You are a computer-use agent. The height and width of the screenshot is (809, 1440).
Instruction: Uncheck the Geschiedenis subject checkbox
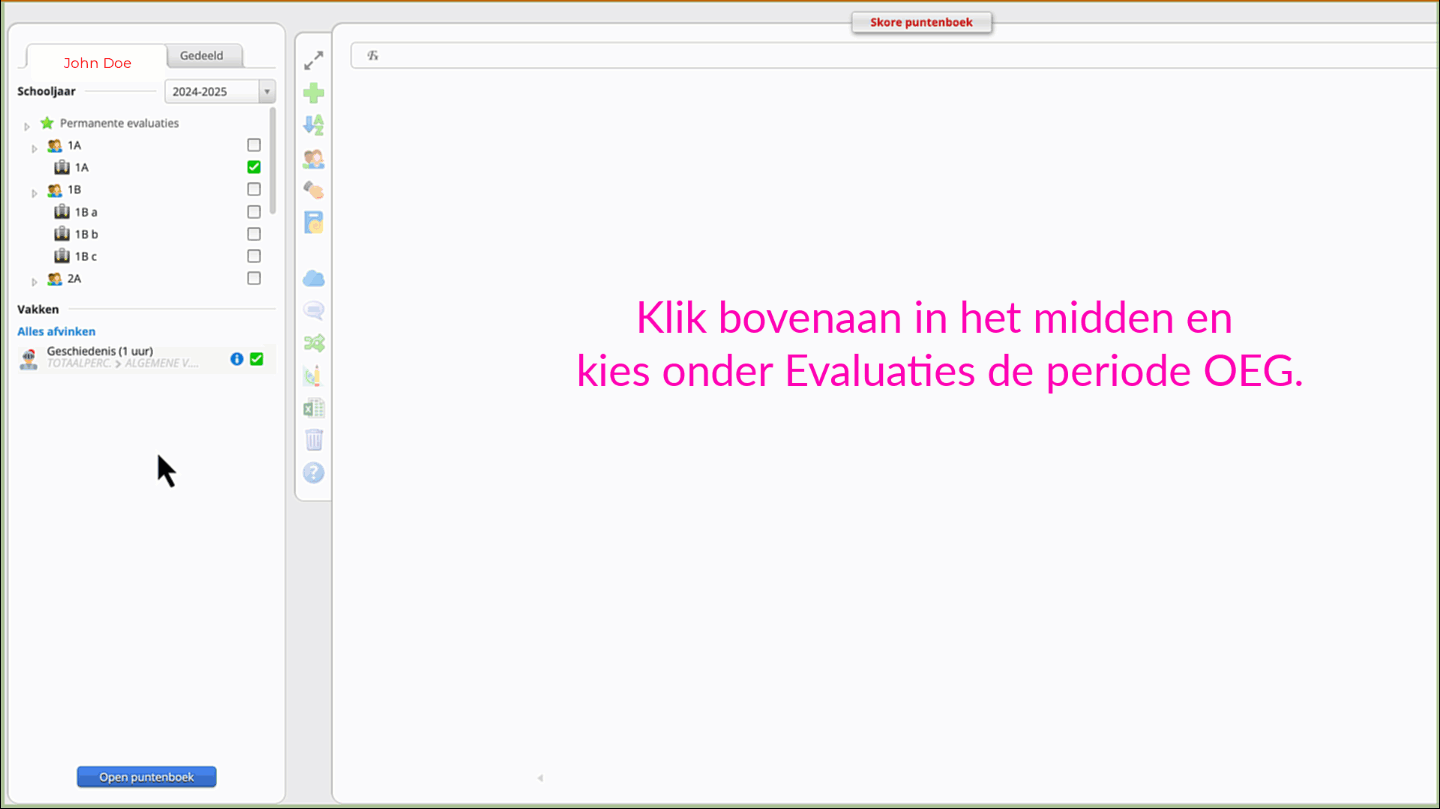pyautogui.click(x=257, y=359)
